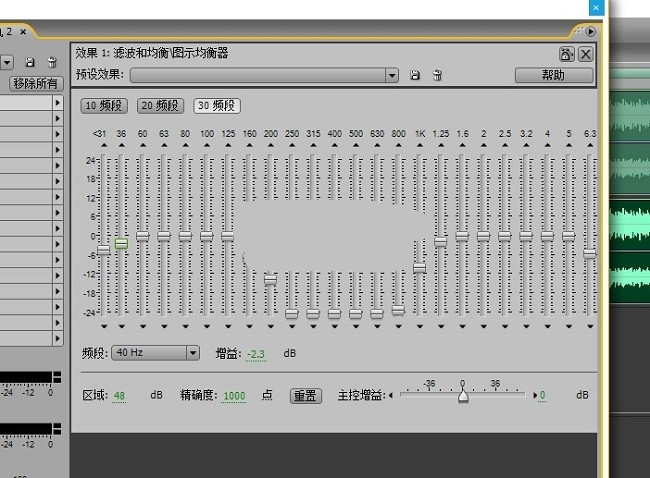Click the Help (帮助) button
The image size is (650, 478).
coord(553,75)
